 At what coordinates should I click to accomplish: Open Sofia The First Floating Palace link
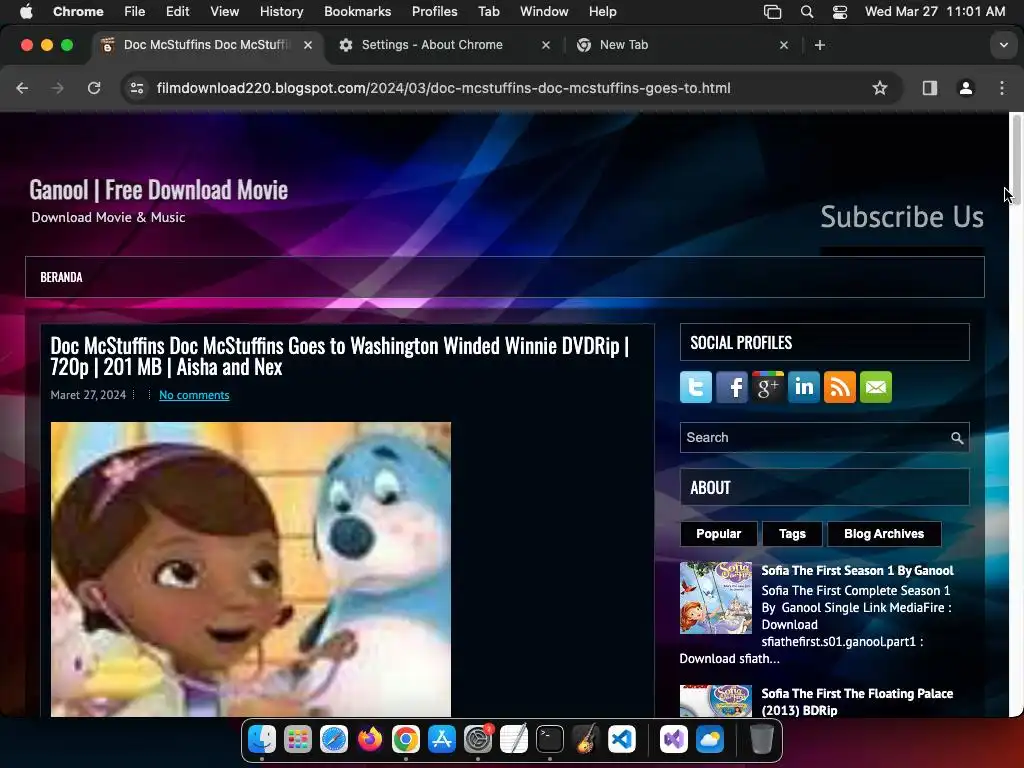pyautogui.click(x=857, y=701)
